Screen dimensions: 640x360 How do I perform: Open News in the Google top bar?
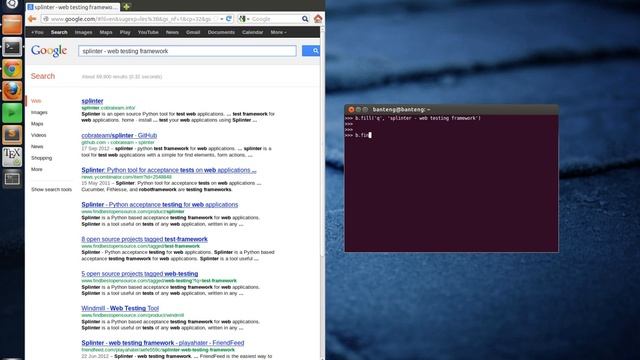(x=172, y=32)
